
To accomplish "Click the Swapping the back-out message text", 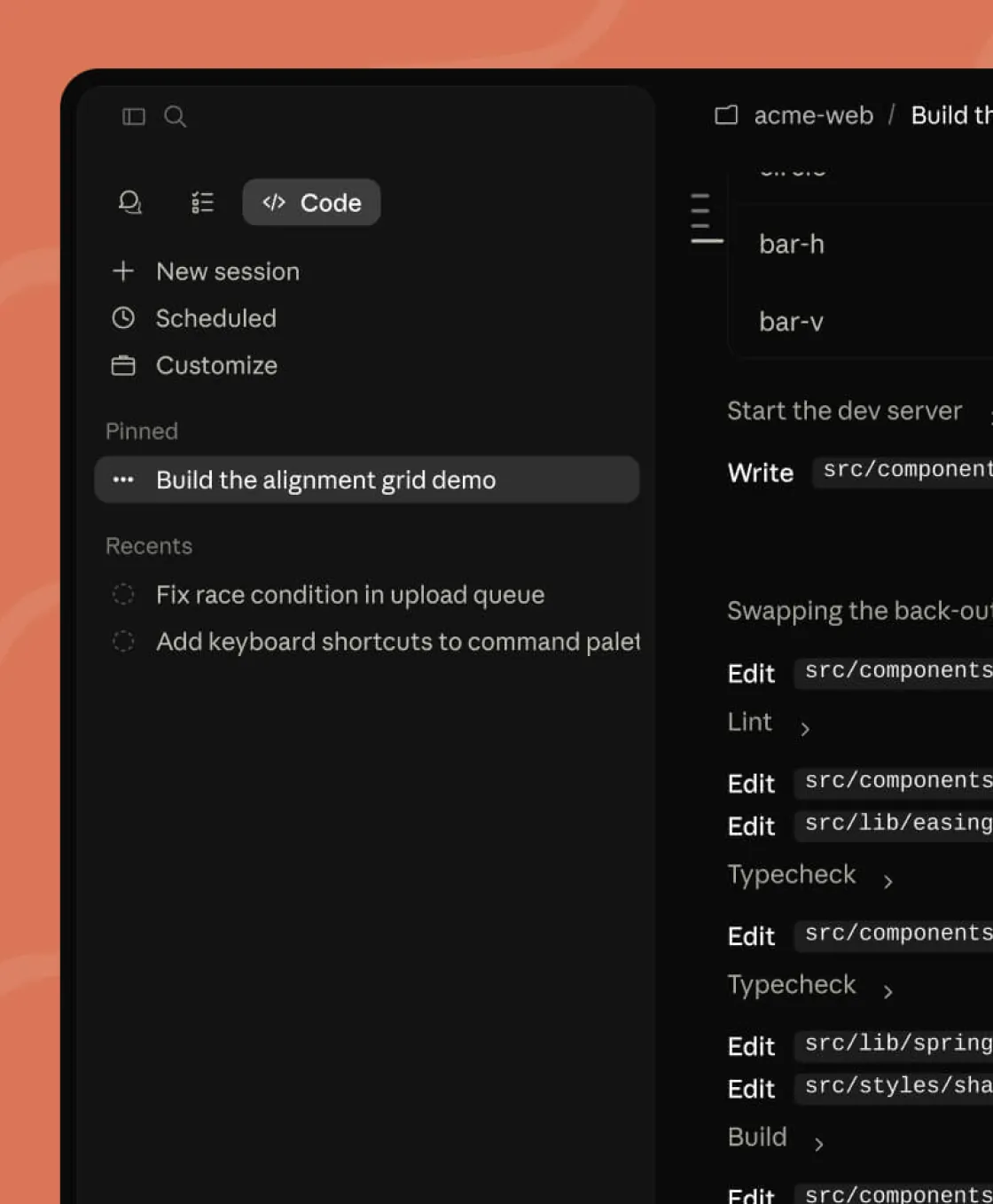I will pos(860,611).
